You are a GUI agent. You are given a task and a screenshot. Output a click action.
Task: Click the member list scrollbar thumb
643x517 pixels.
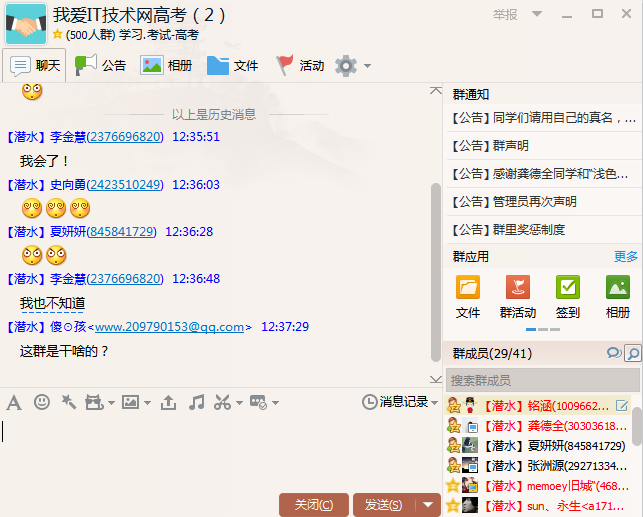637,426
